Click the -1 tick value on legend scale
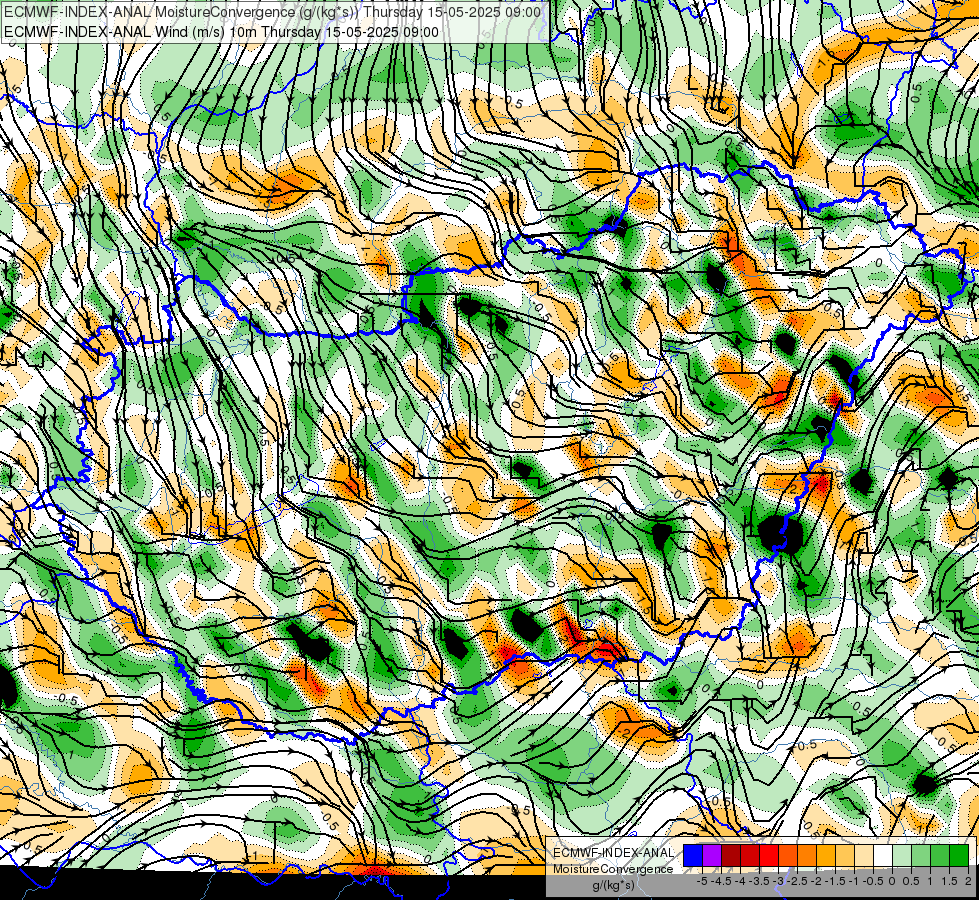 click(x=855, y=881)
